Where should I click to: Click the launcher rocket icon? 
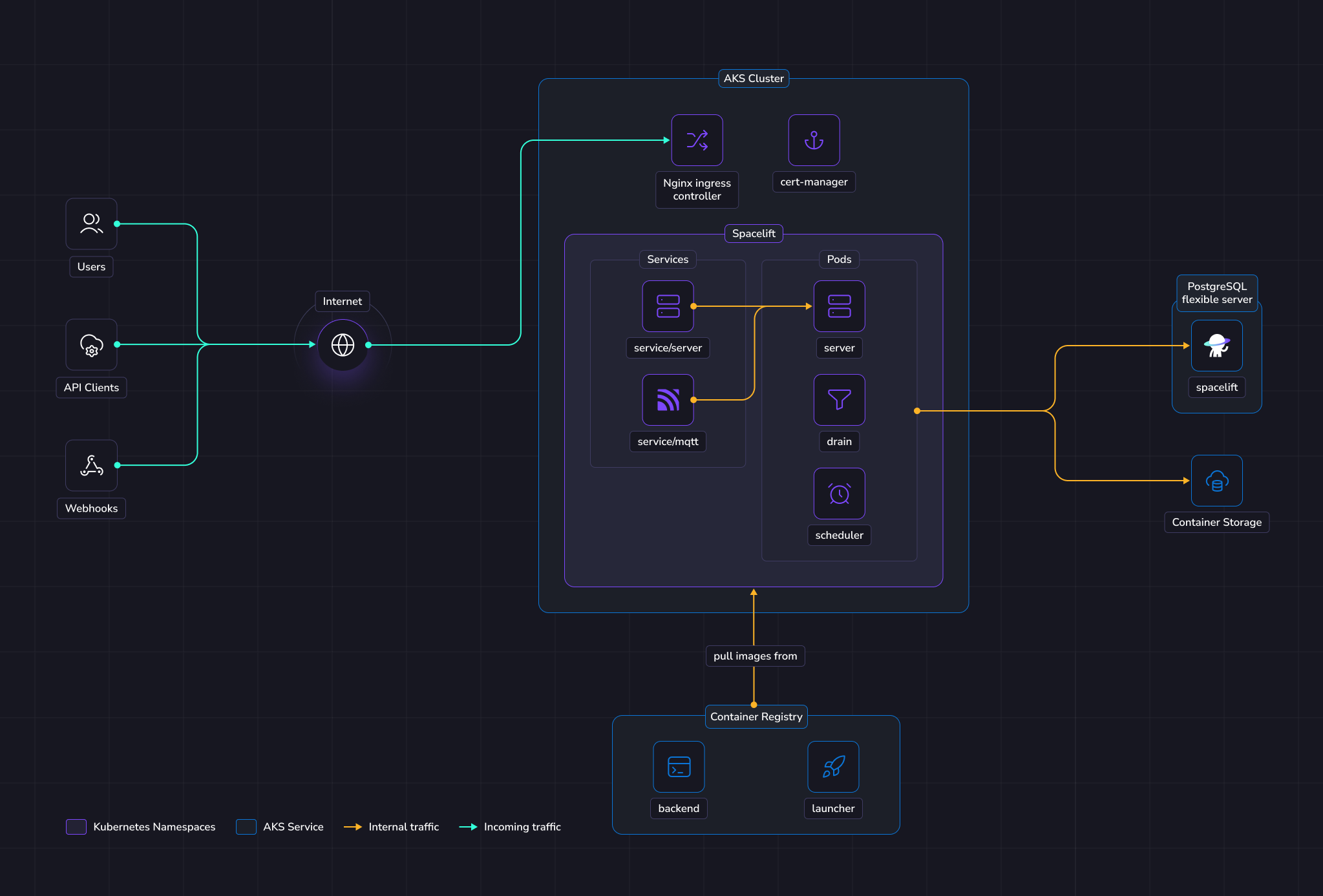(x=833, y=767)
